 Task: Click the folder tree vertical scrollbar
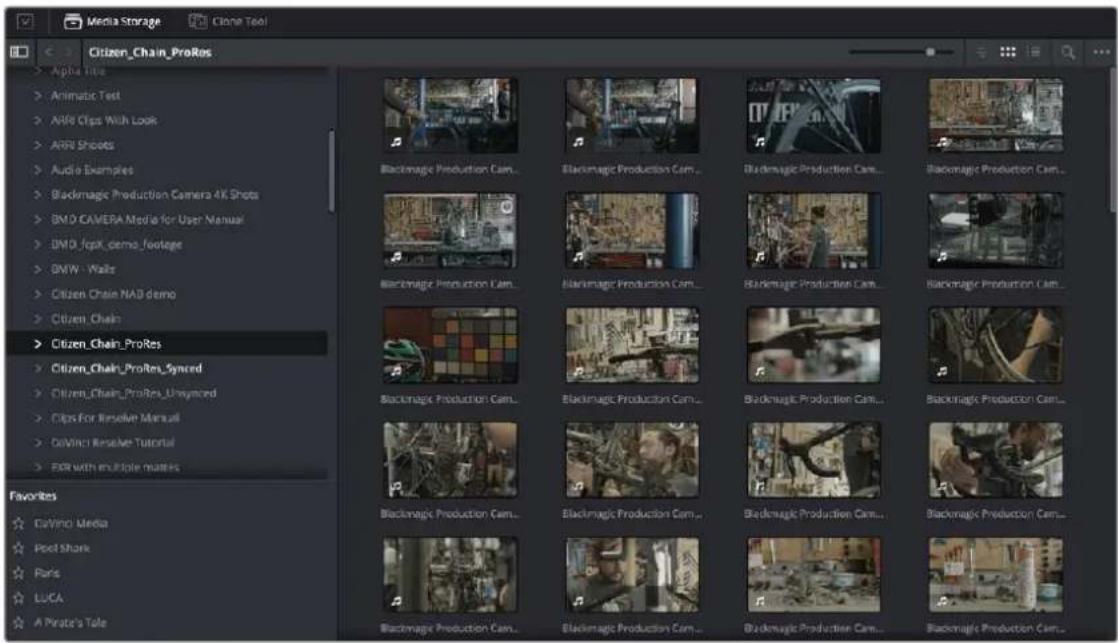tap(332, 171)
